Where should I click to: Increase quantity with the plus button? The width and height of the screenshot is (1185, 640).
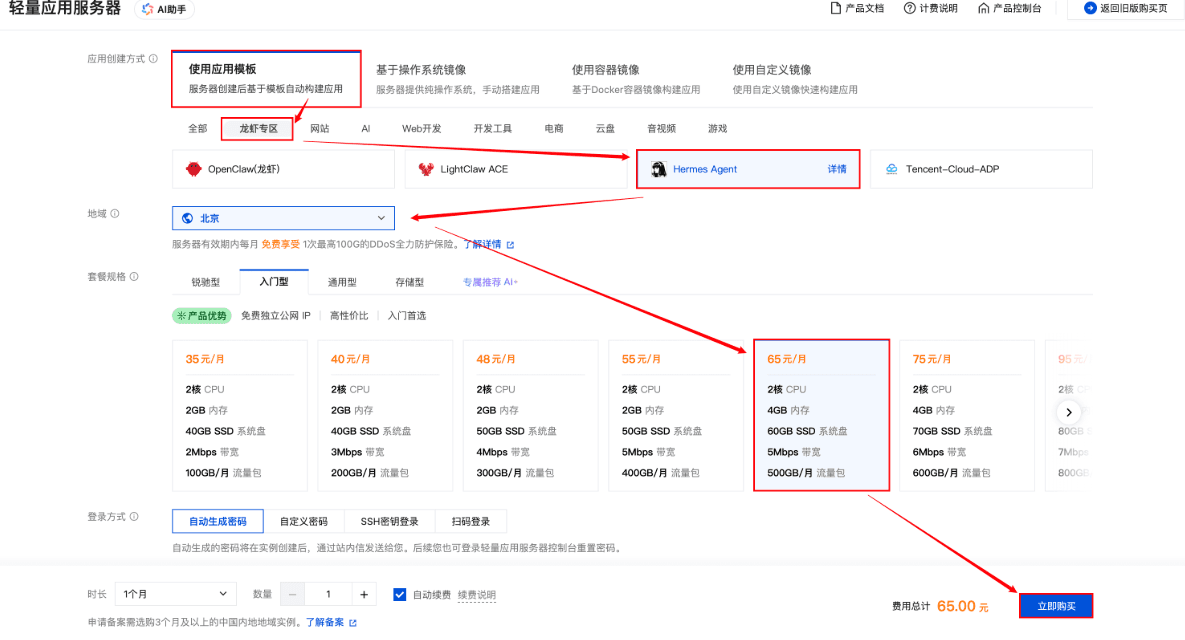(363, 594)
